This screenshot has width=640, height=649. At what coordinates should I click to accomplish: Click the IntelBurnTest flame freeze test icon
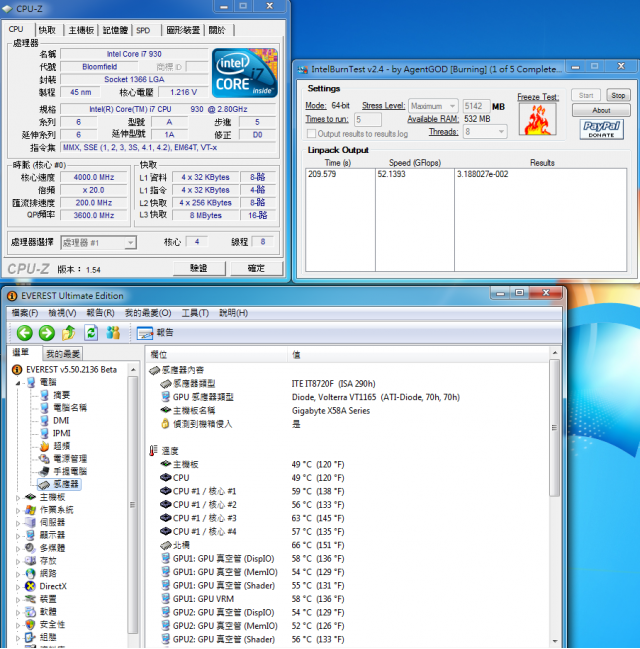coord(537,120)
